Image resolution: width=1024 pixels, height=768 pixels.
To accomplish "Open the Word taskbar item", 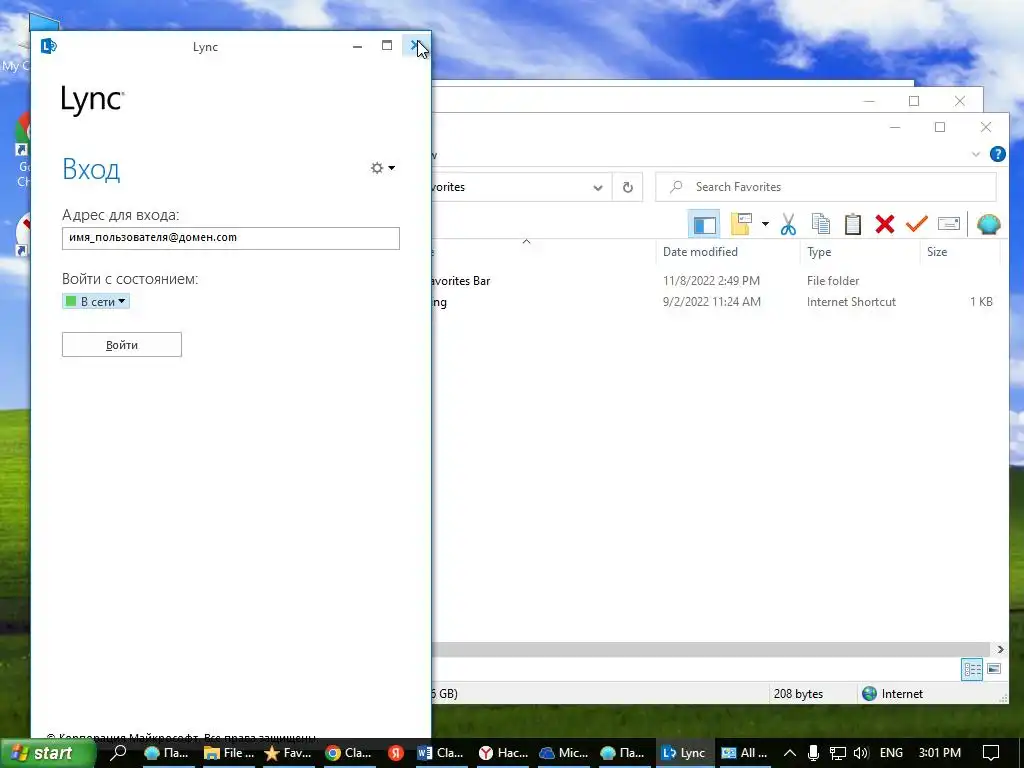I will [x=440, y=753].
